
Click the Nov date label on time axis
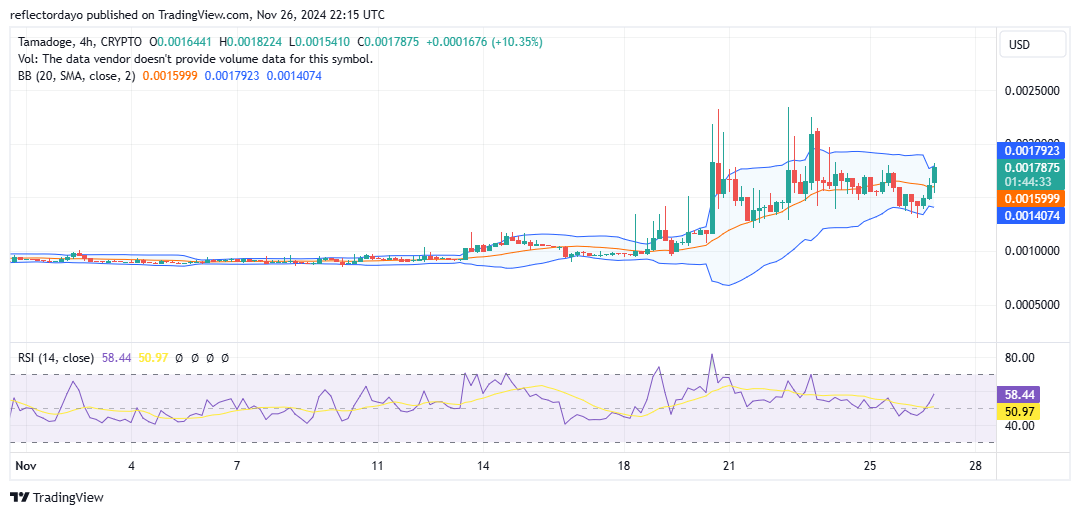(23, 465)
